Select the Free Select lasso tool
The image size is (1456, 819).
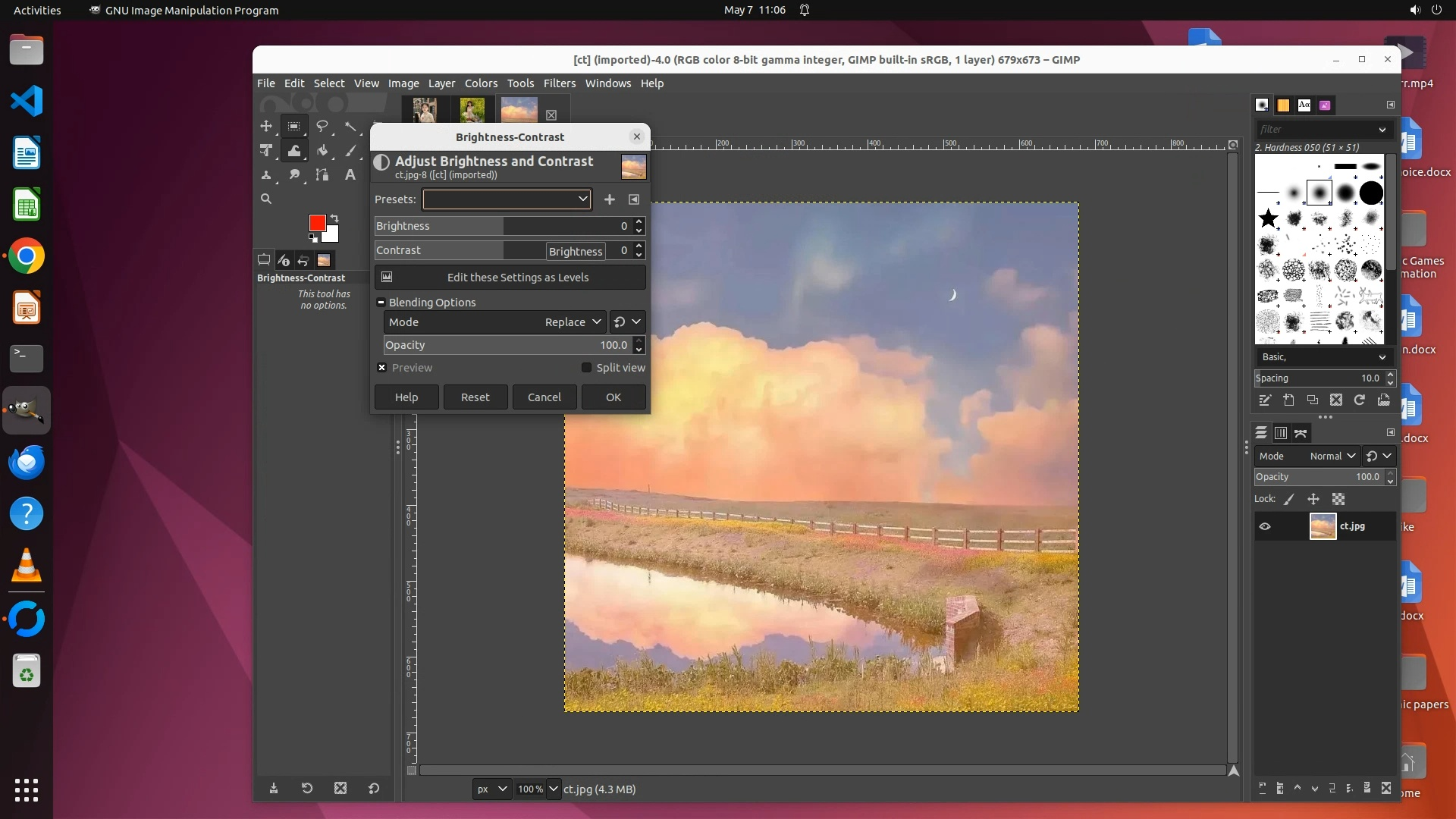(x=322, y=126)
